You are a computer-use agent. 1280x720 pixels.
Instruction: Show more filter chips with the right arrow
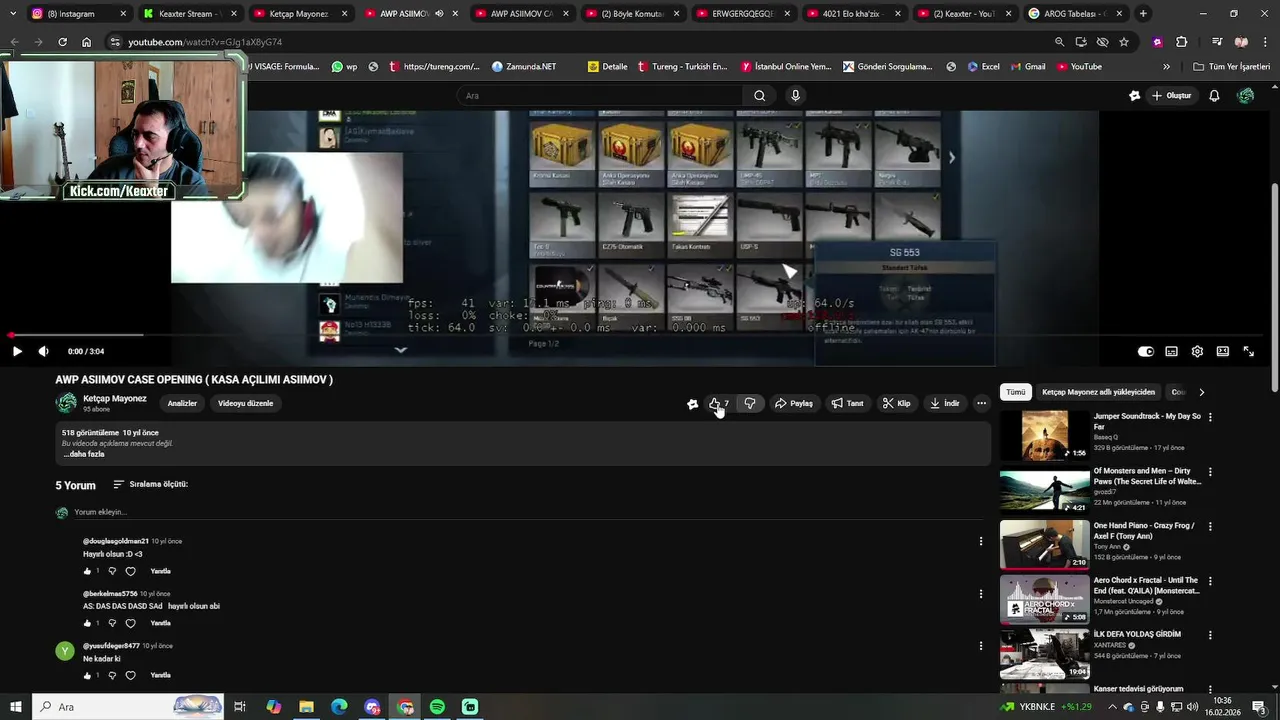point(1201,392)
